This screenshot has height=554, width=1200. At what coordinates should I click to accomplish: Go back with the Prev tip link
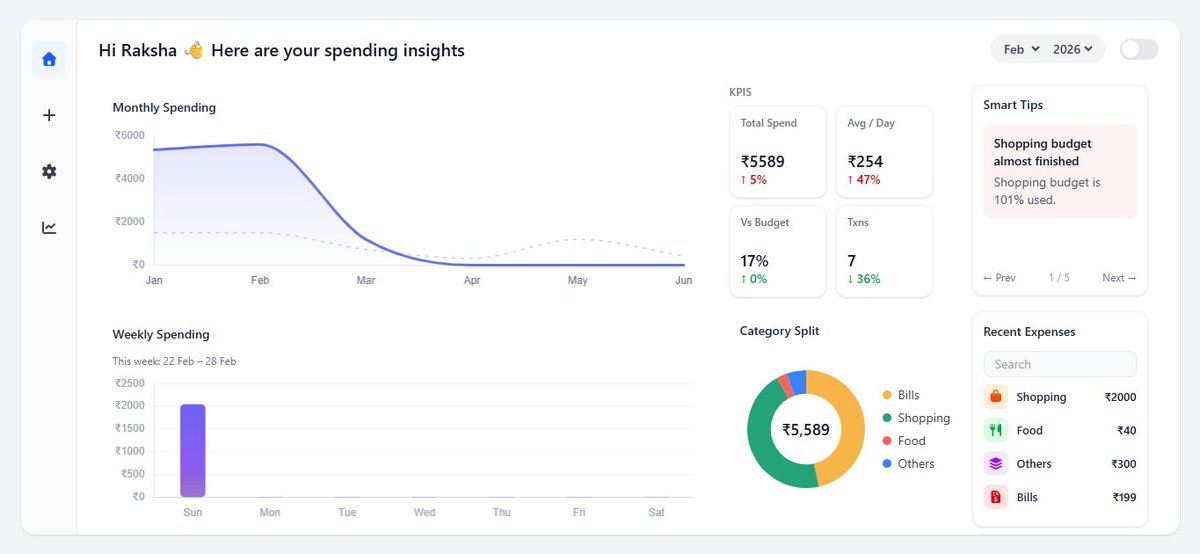click(999, 278)
